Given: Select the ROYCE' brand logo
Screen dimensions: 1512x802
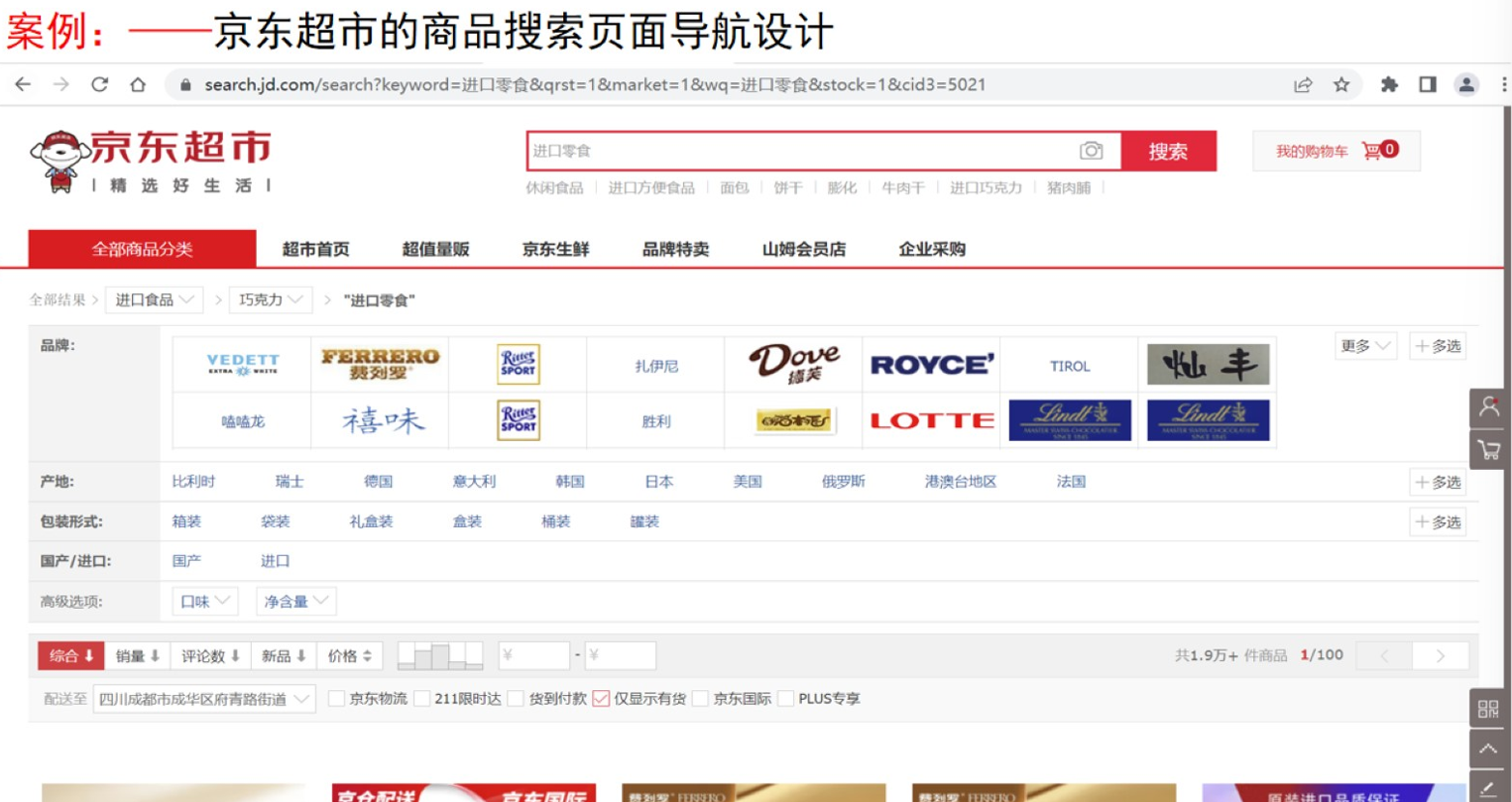Looking at the screenshot, I should click(x=931, y=364).
